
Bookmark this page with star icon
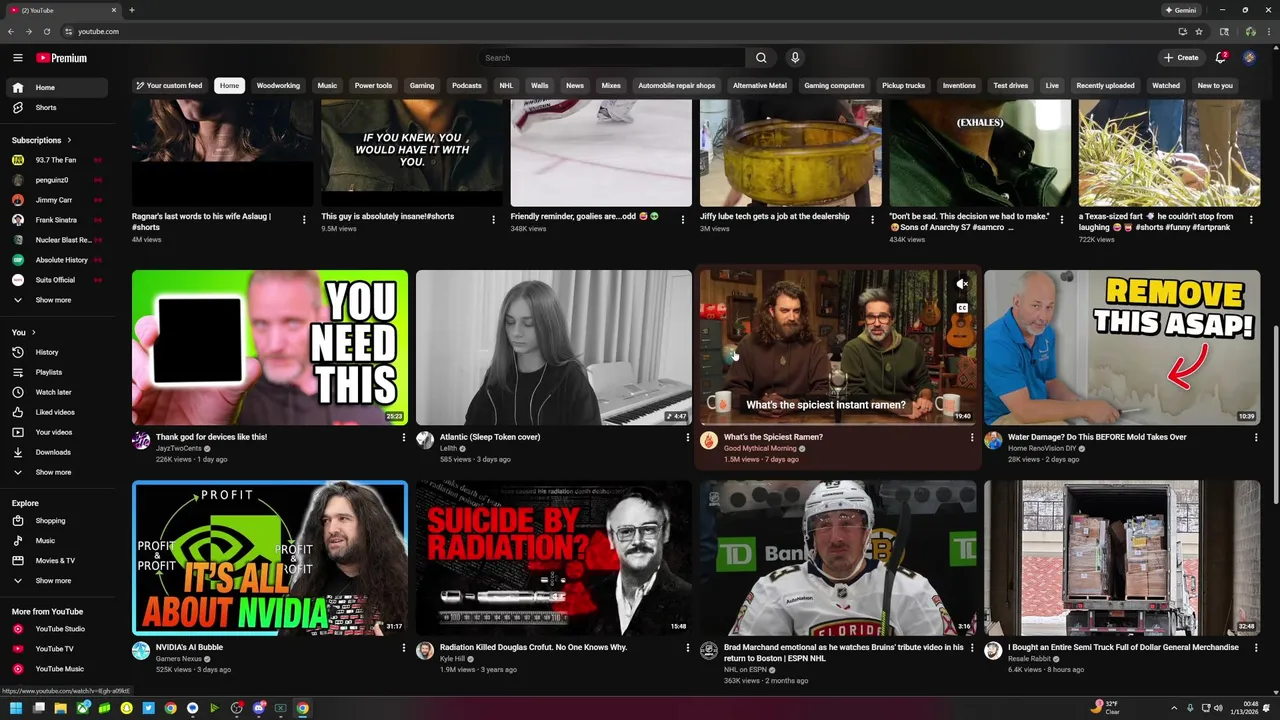tap(1199, 31)
